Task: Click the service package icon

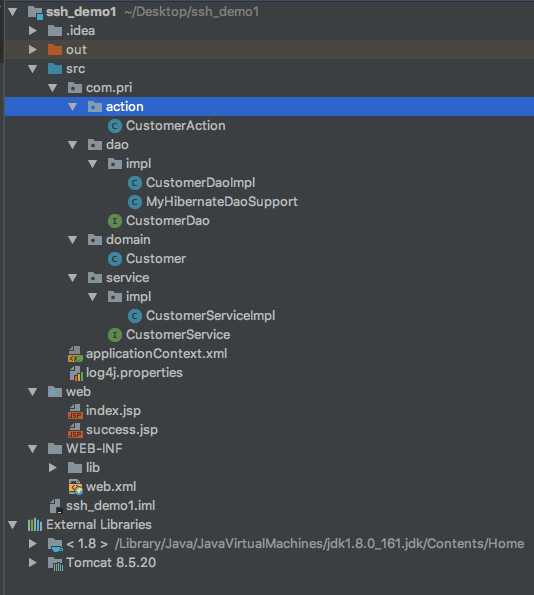Action: 95,278
